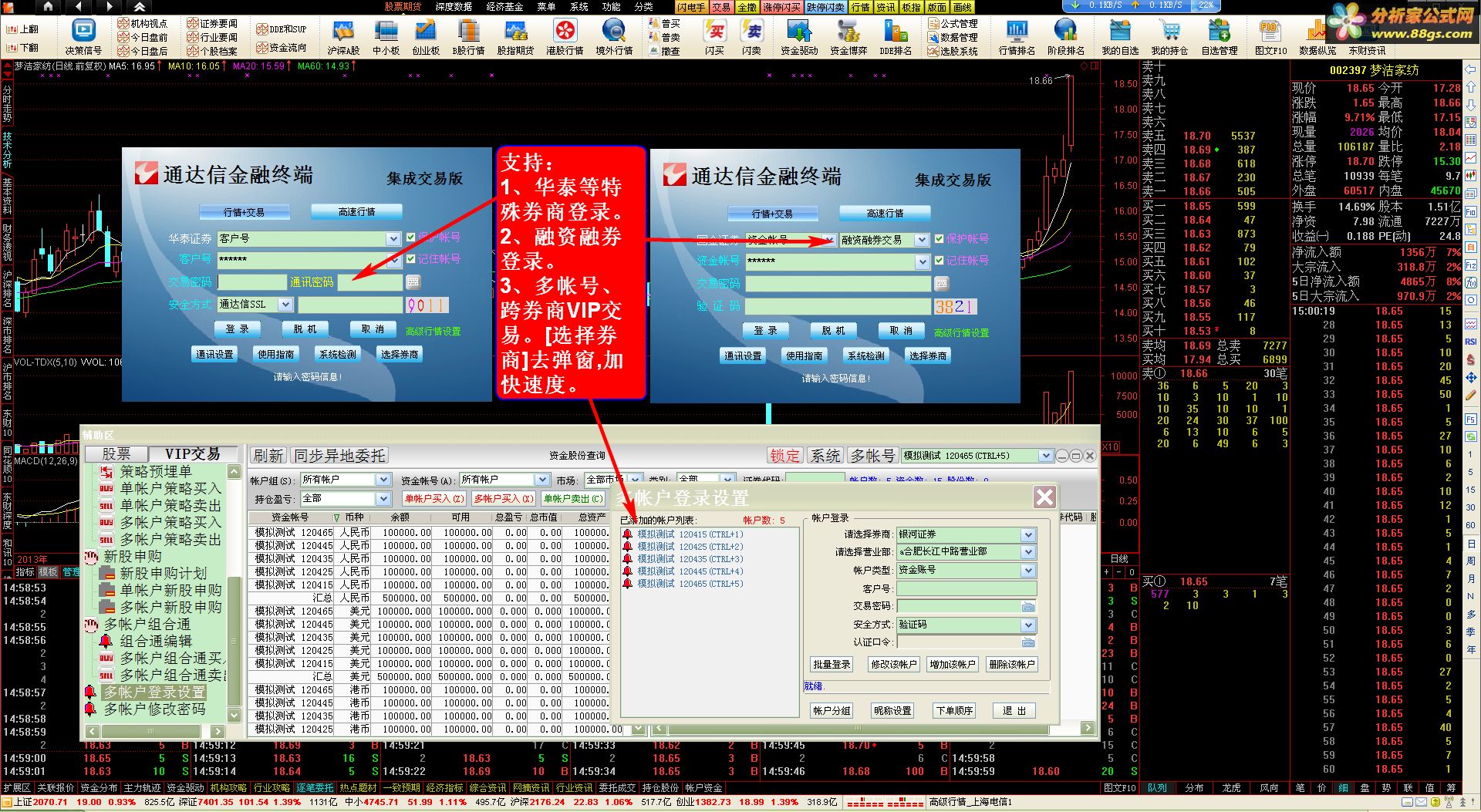Open the 资金博弈 tool
The height and width of the screenshot is (812, 1481).
848,37
